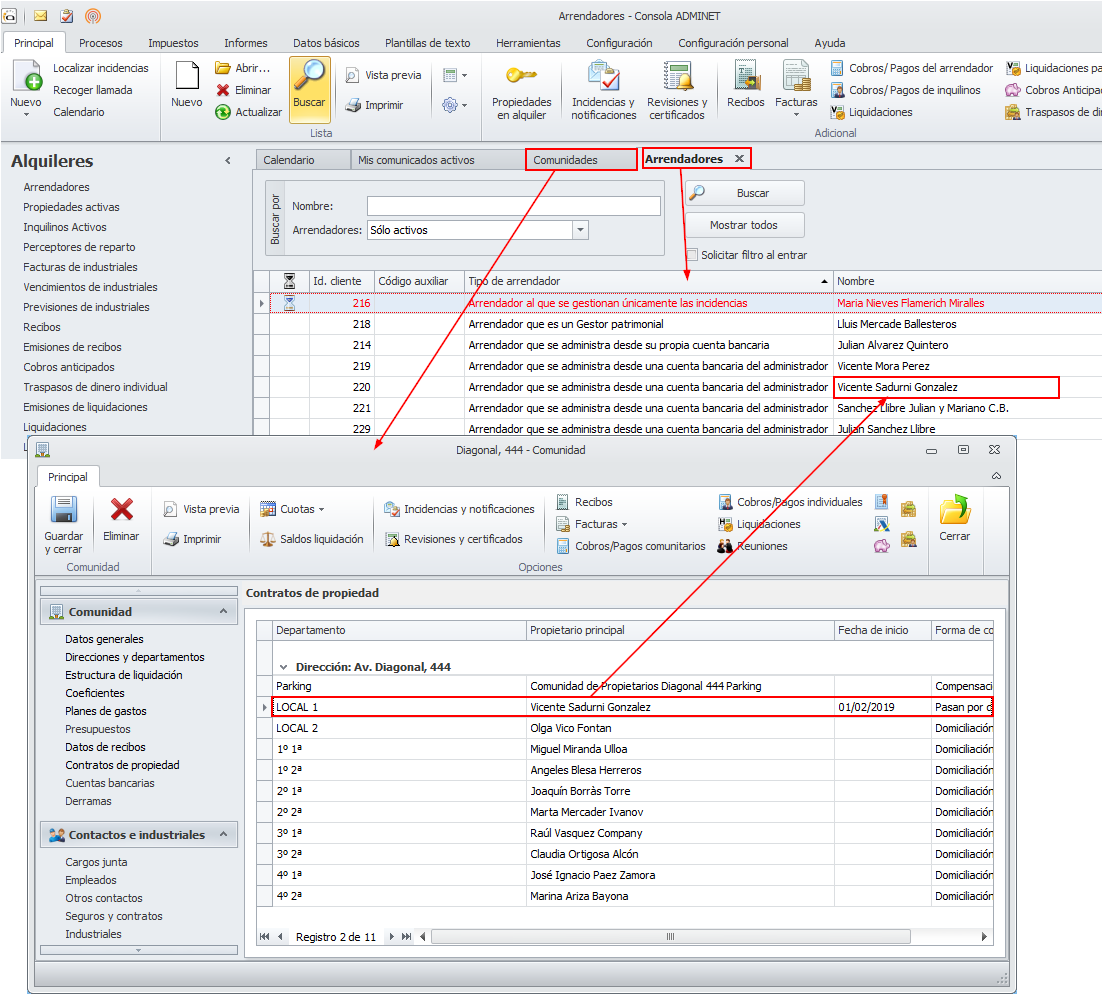The width and height of the screenshot is (1102, 996).
Task: Click Eliminar red X in main ribbon
Action: coord(223,90)
